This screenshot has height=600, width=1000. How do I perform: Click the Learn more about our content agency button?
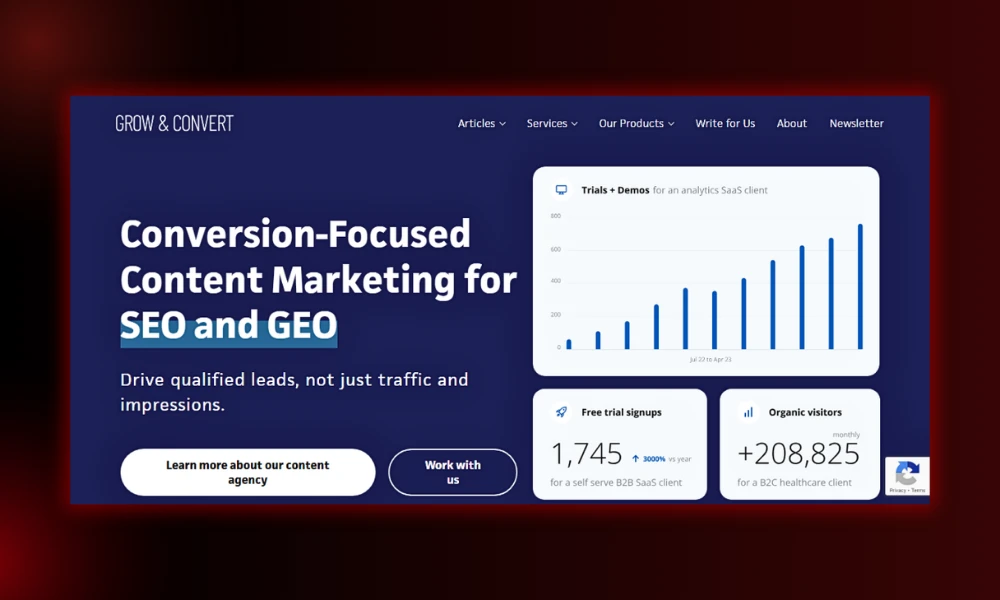[247, 471]
